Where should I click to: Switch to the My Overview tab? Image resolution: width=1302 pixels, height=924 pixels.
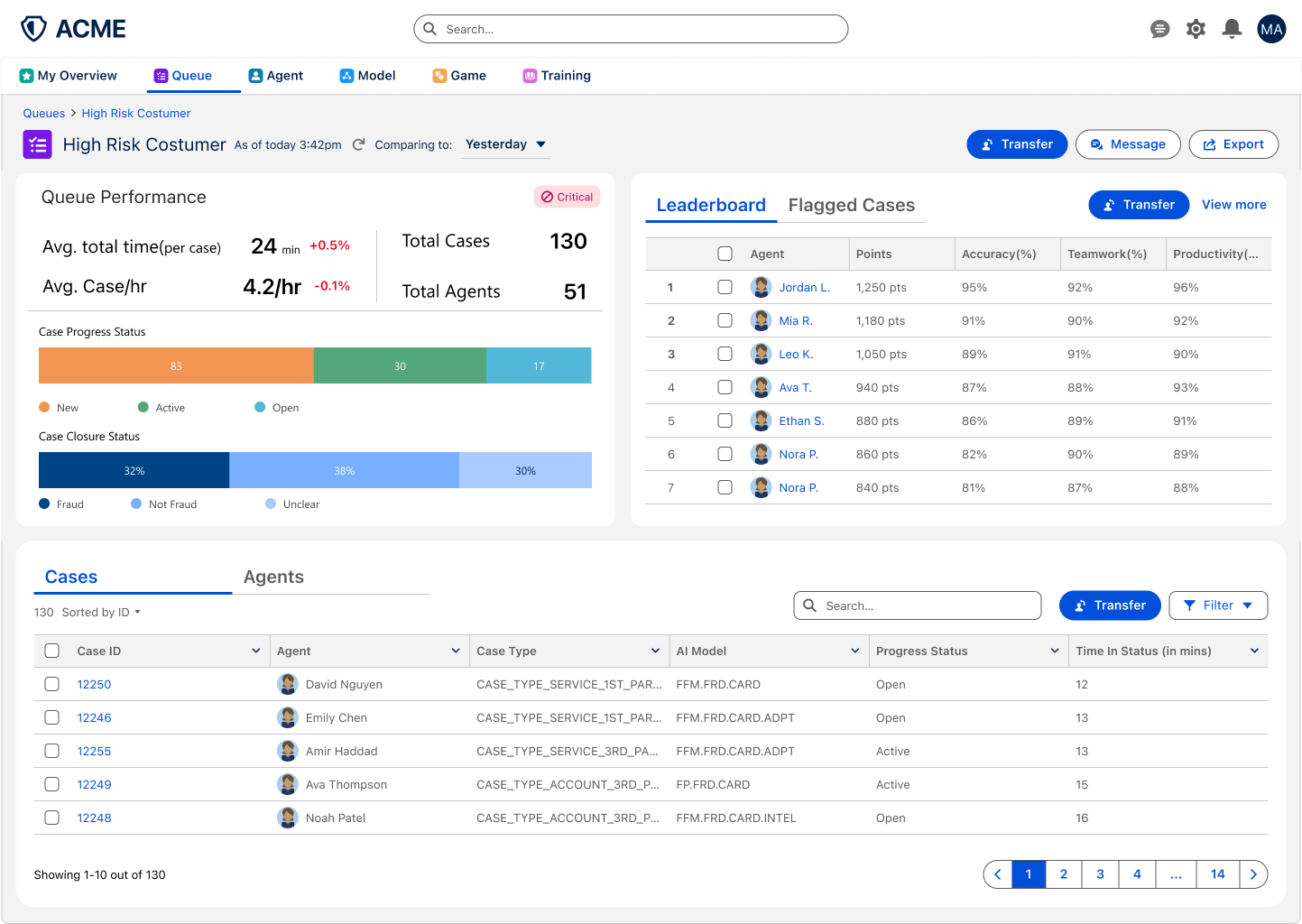pyautogui.click(x=69, y=76)
